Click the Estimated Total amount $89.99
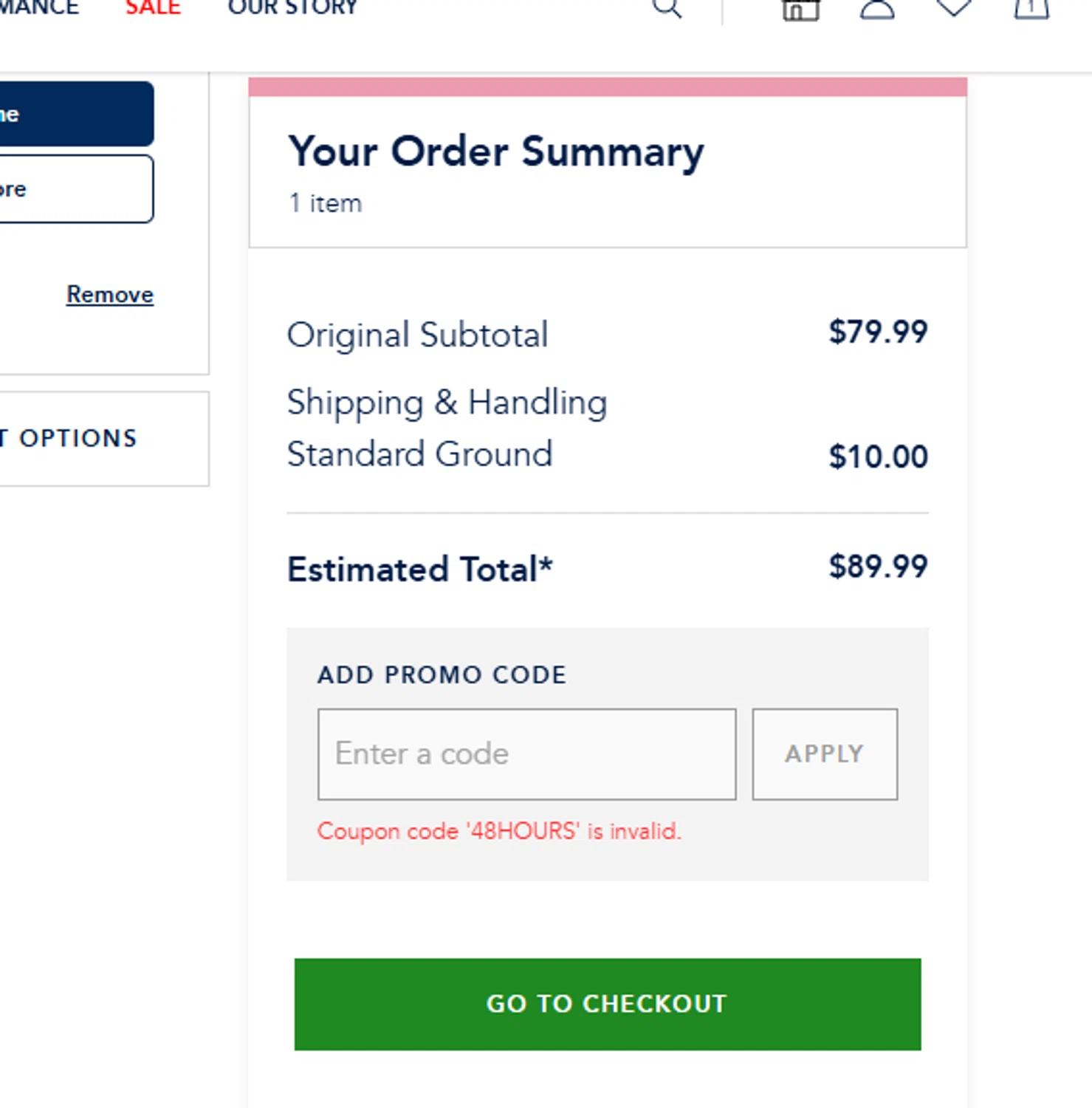 (x=877, y=567)
